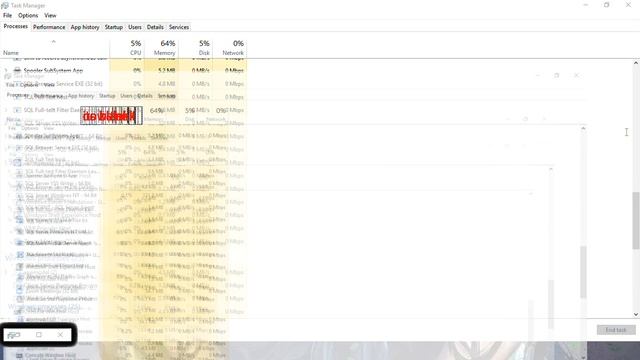The width and height of the screenshot is (640, 360).
Task: Click the 5.2 MB memory value for Spooler
Action: 167,70
